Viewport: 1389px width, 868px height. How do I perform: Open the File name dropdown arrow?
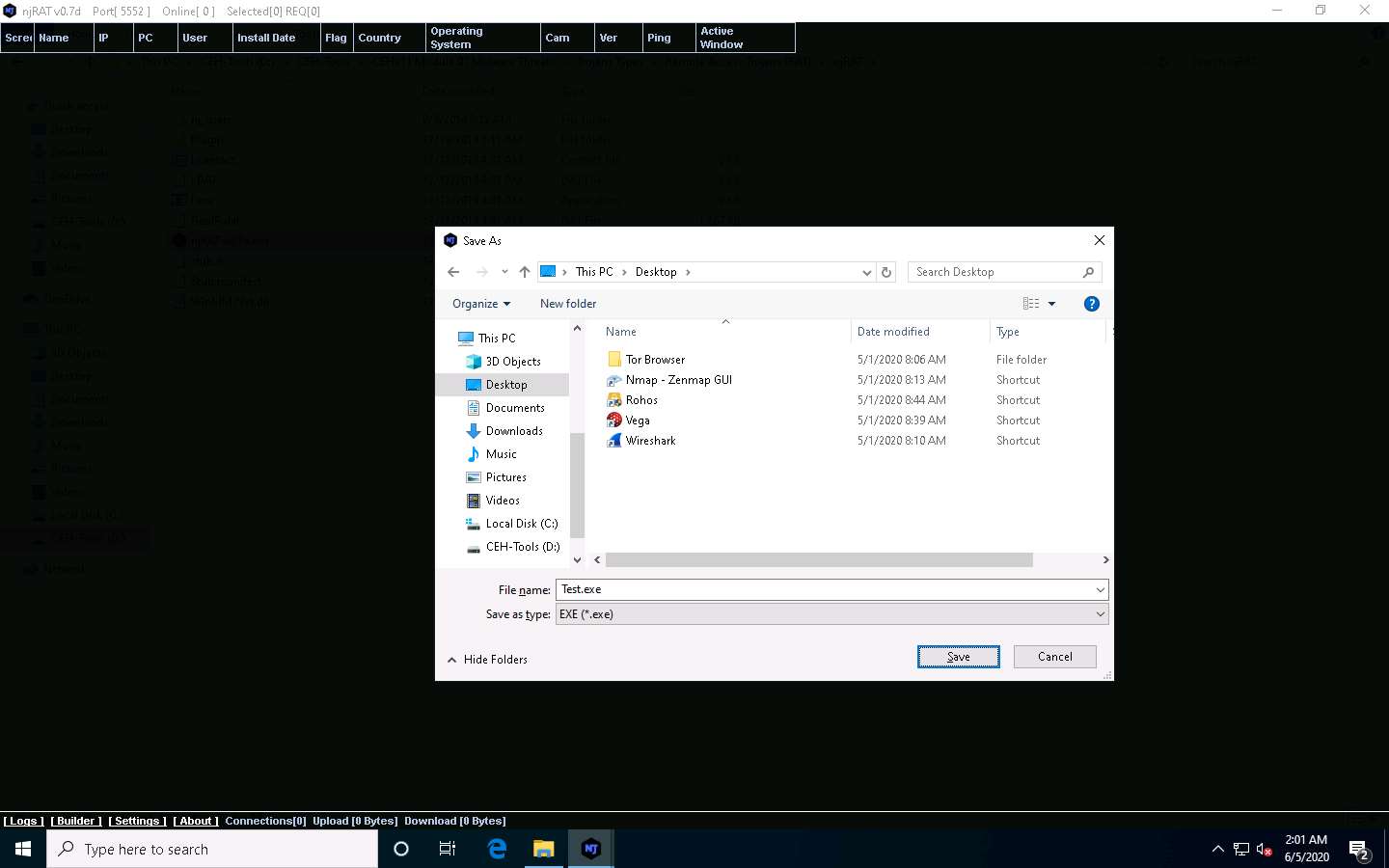[1100, 589]
